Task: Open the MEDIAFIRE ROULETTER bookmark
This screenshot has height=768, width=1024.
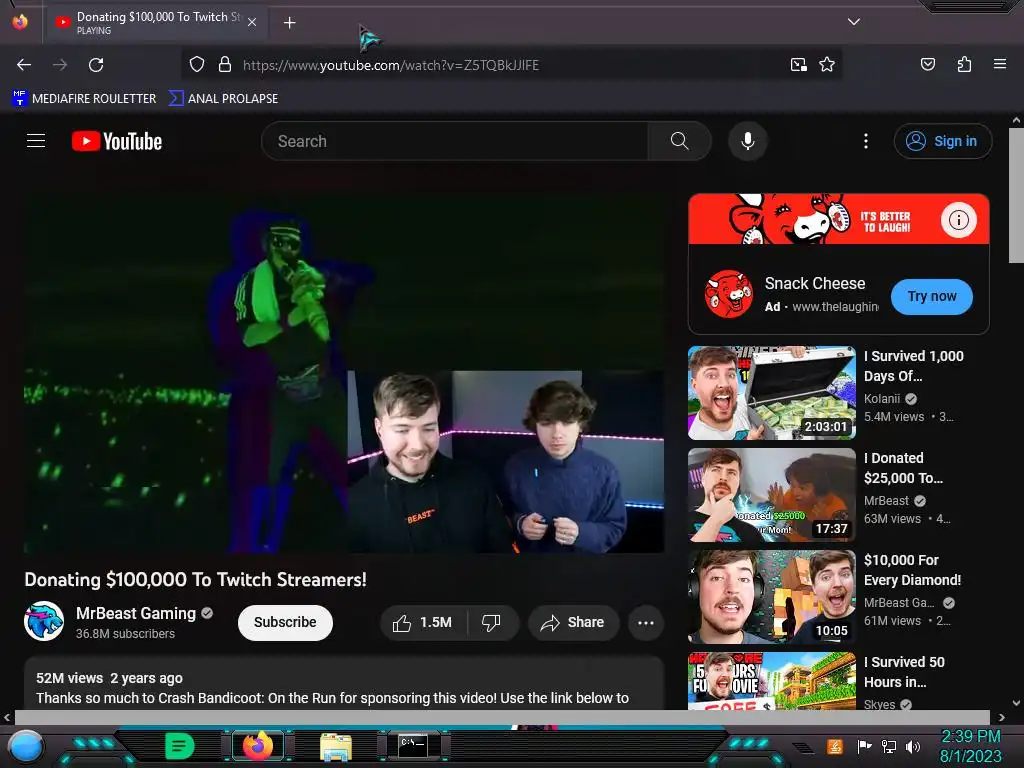Action: 84,99
